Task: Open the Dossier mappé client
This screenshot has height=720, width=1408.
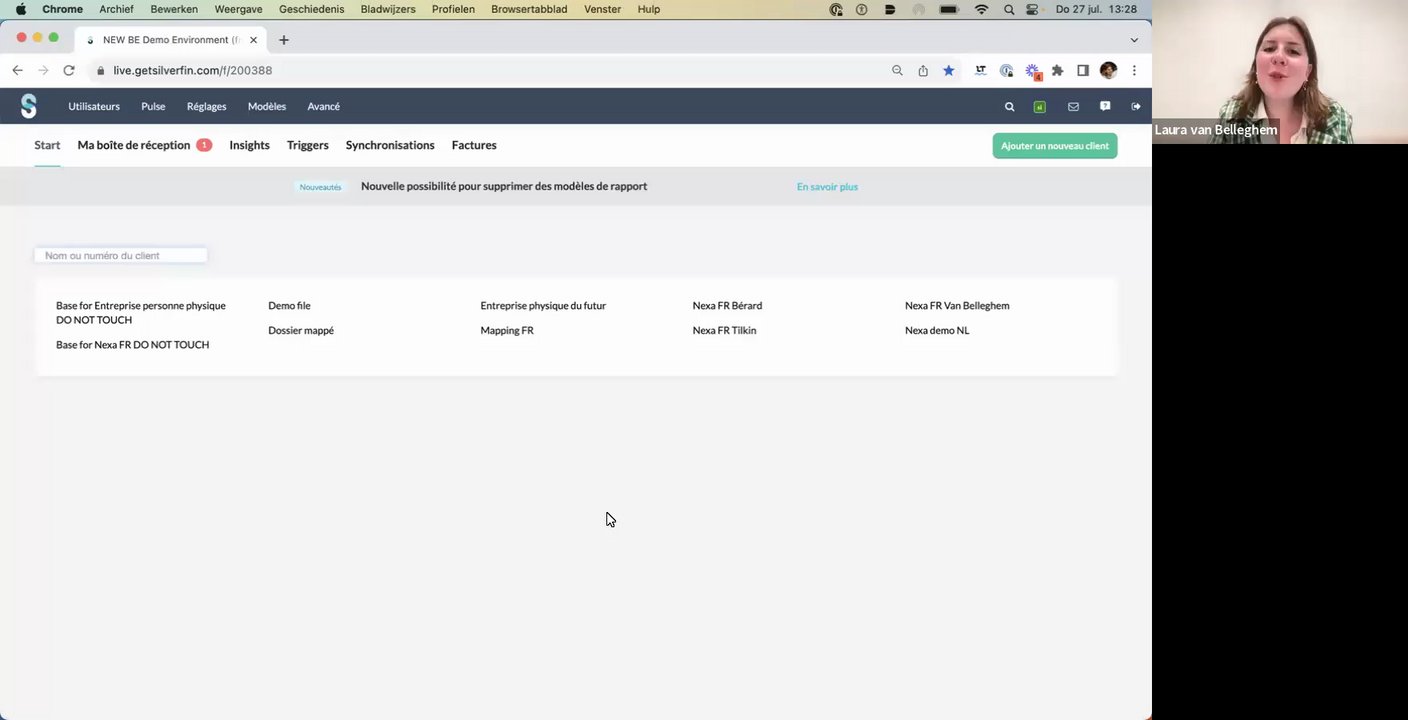Action: (301, 330)
